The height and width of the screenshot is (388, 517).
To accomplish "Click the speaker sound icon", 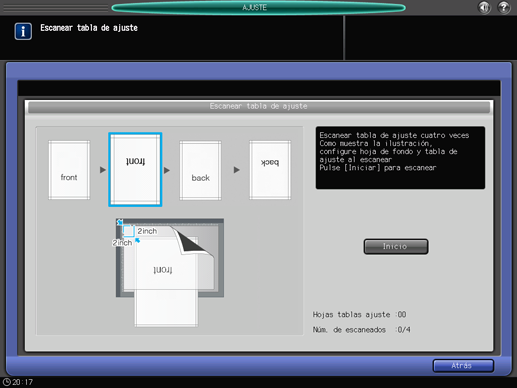I will [x=484, y=7].
